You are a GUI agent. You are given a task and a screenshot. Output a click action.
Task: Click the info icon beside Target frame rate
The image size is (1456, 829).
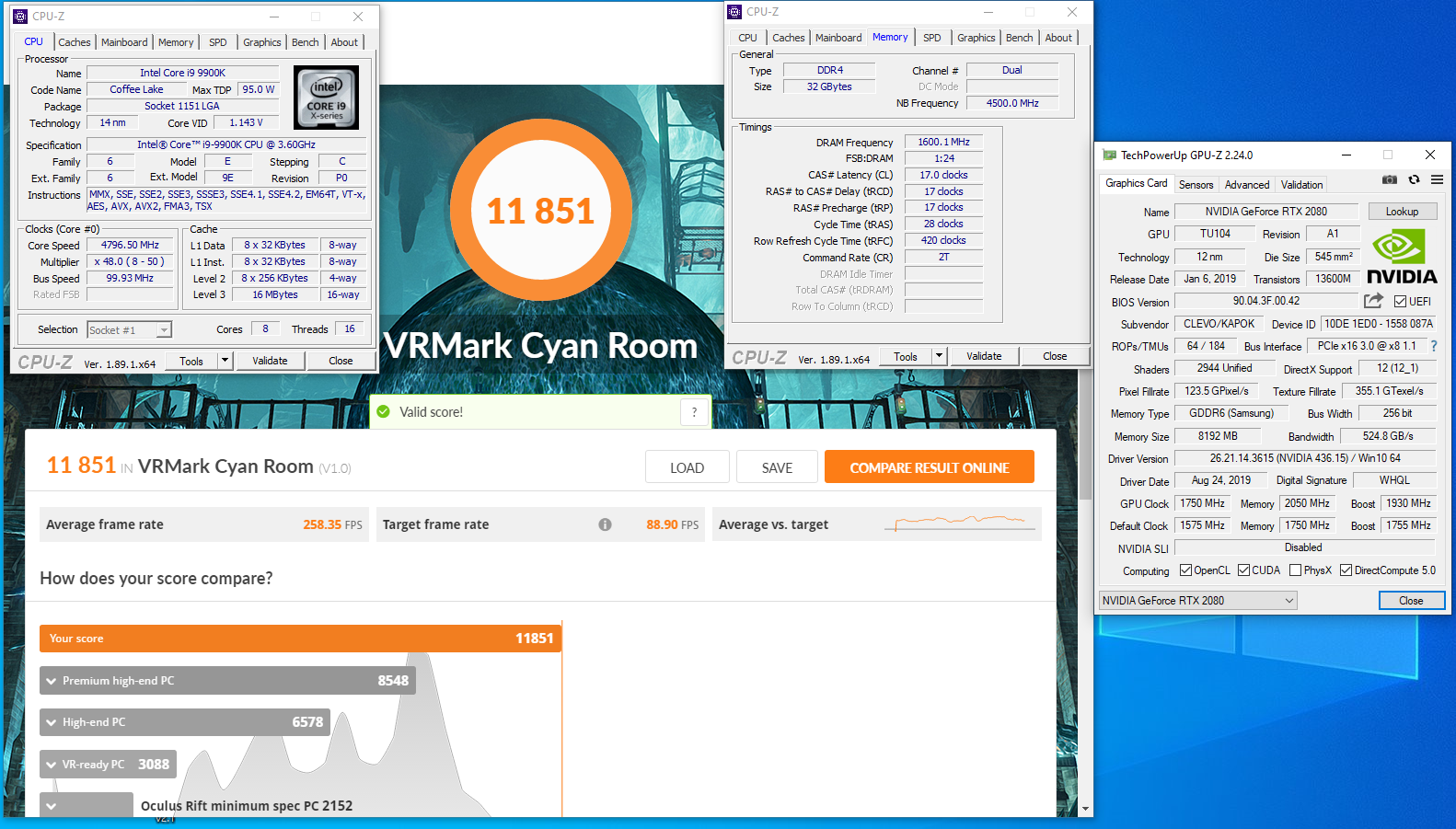[x=605, y=524]
